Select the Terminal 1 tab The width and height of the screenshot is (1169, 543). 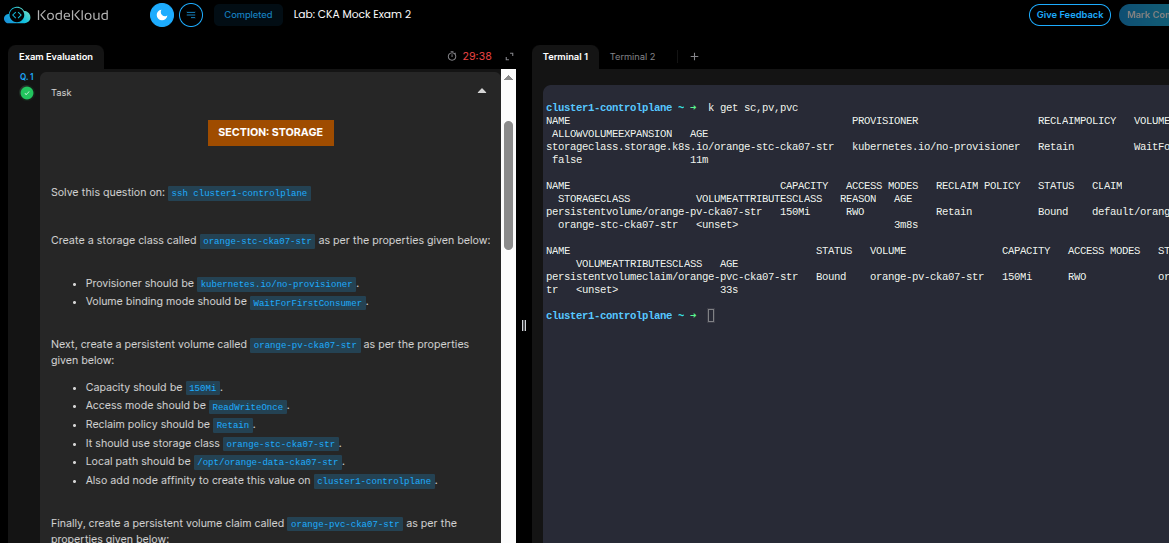(565, 57)
